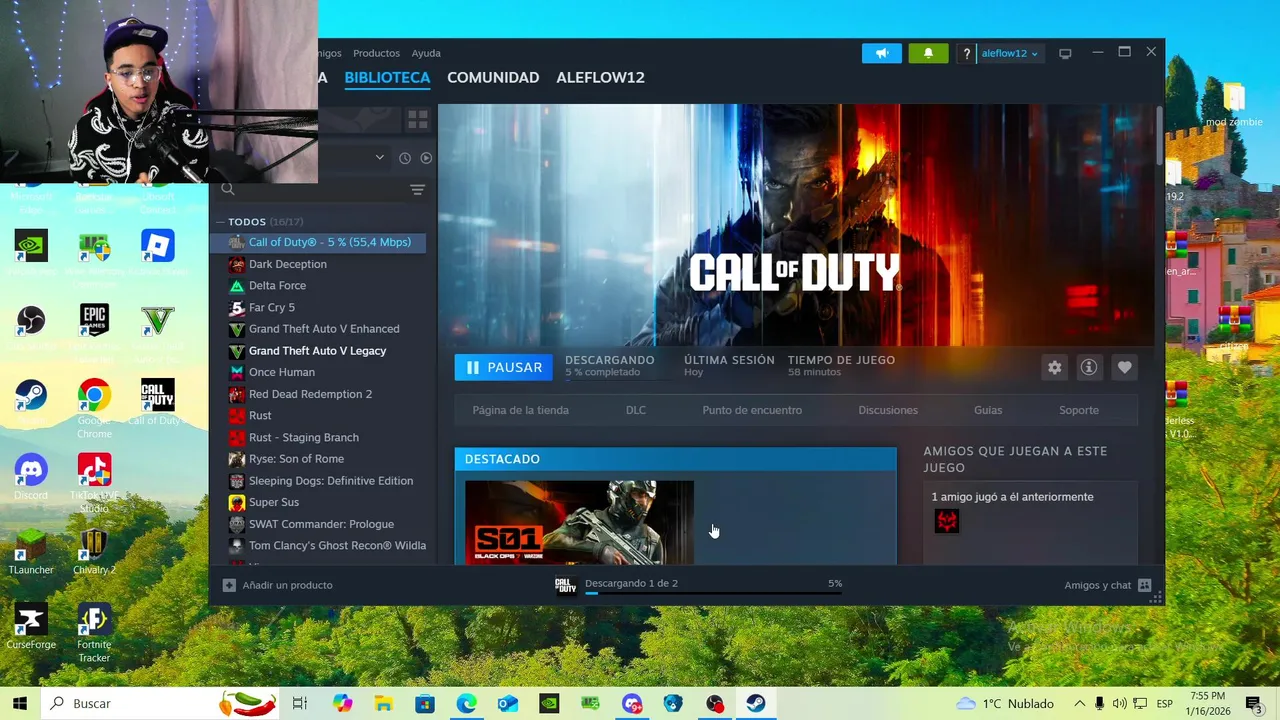Screen dimensions: 1280x720
Task: Click the library search magnifier icon
Action: [228, 189]
